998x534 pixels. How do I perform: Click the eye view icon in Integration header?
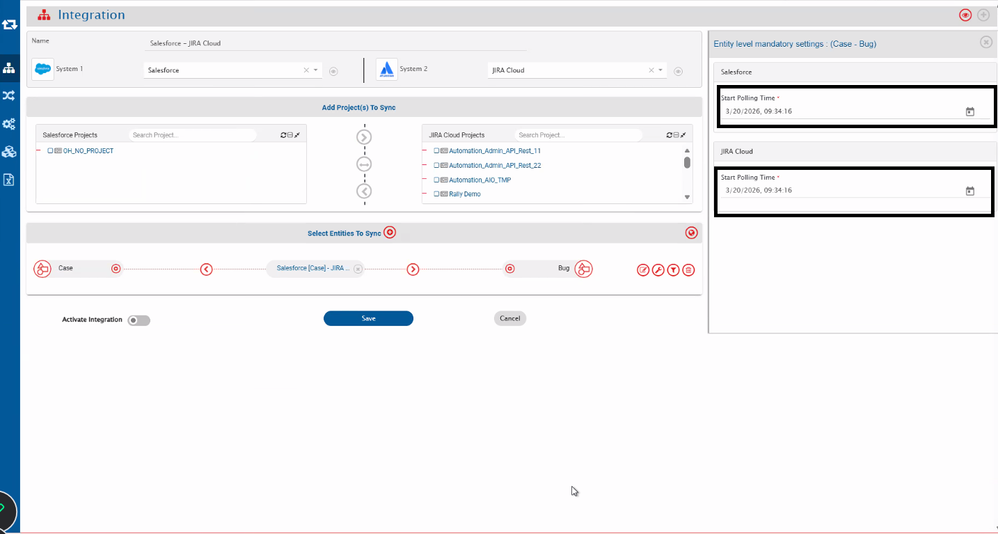click(x=966, y=15)
